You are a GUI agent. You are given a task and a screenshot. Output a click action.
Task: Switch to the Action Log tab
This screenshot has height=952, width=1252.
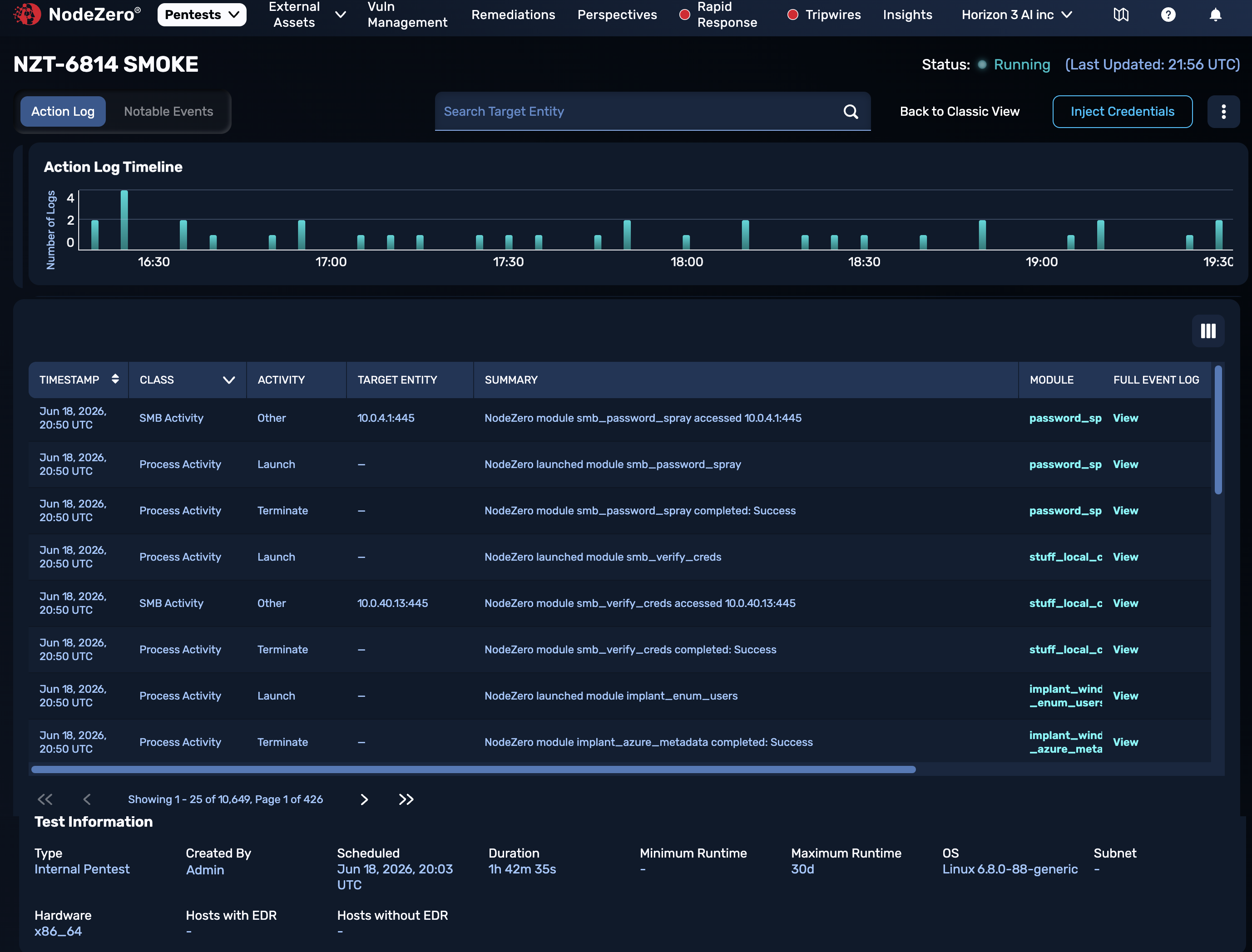63,112
